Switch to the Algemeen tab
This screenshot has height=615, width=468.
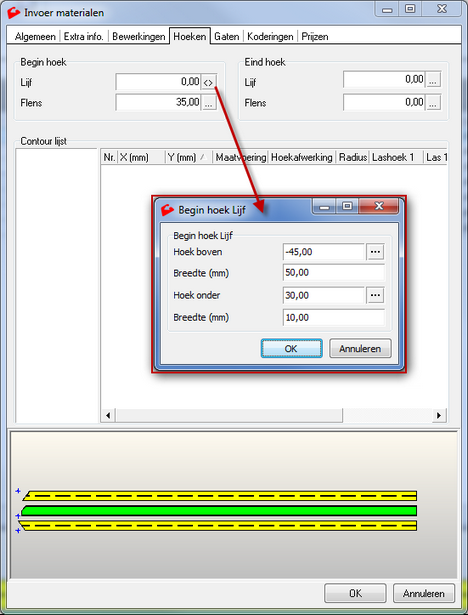point(35,37)
